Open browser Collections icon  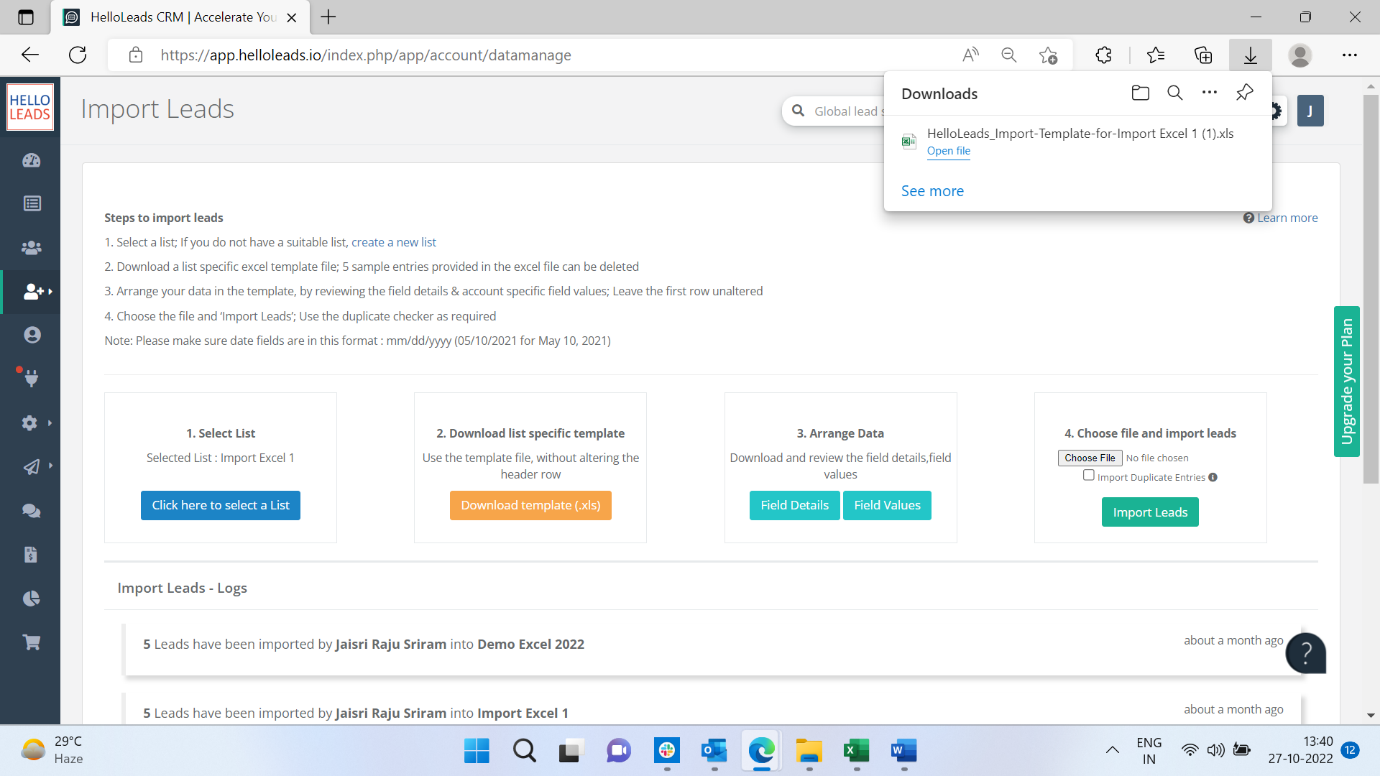click(1204, 55)
